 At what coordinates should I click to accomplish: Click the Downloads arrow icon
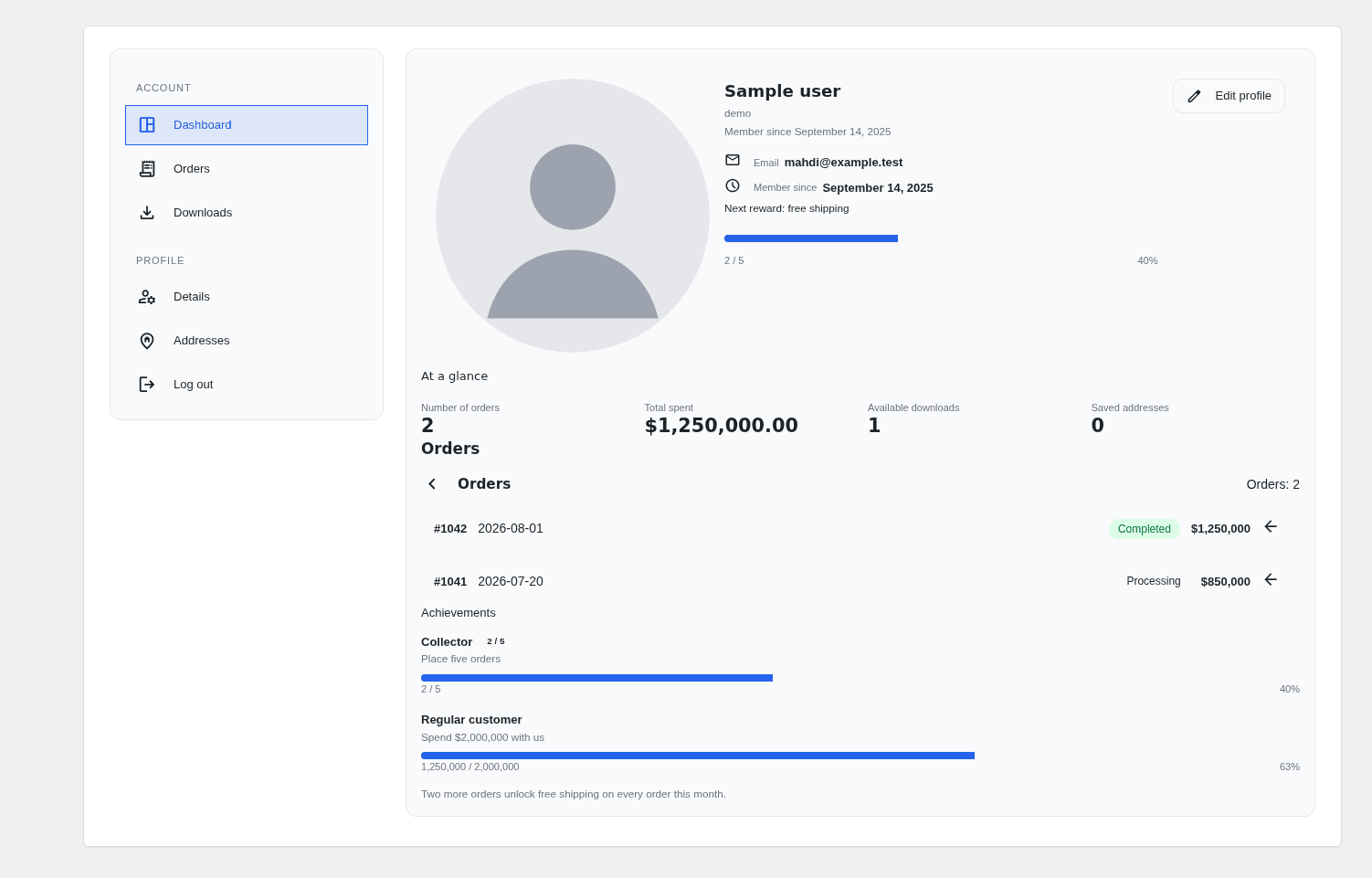[x=147, y=213]
